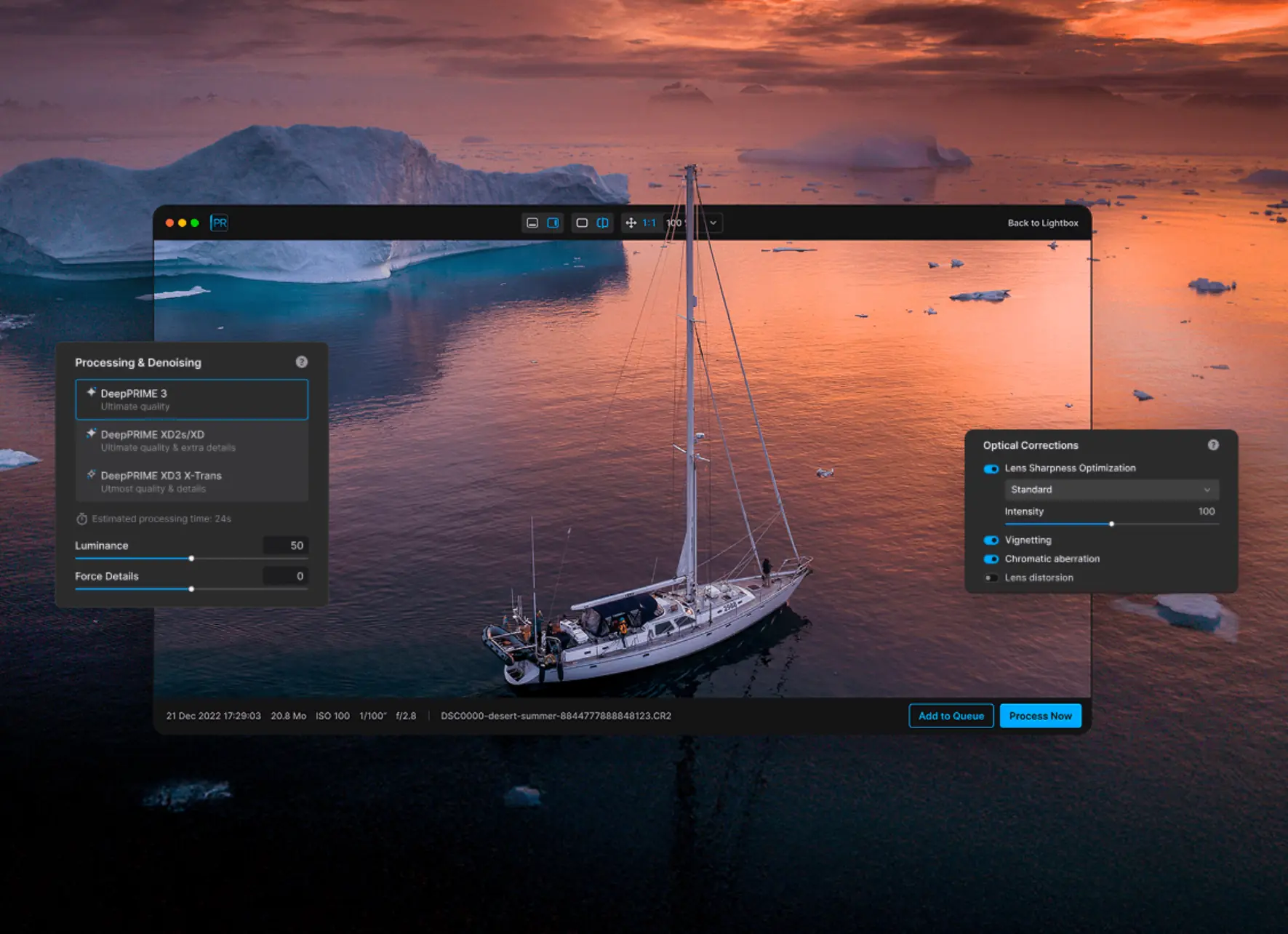Click the Add to Queue button
1288x934 pixels.
(951, 716)
